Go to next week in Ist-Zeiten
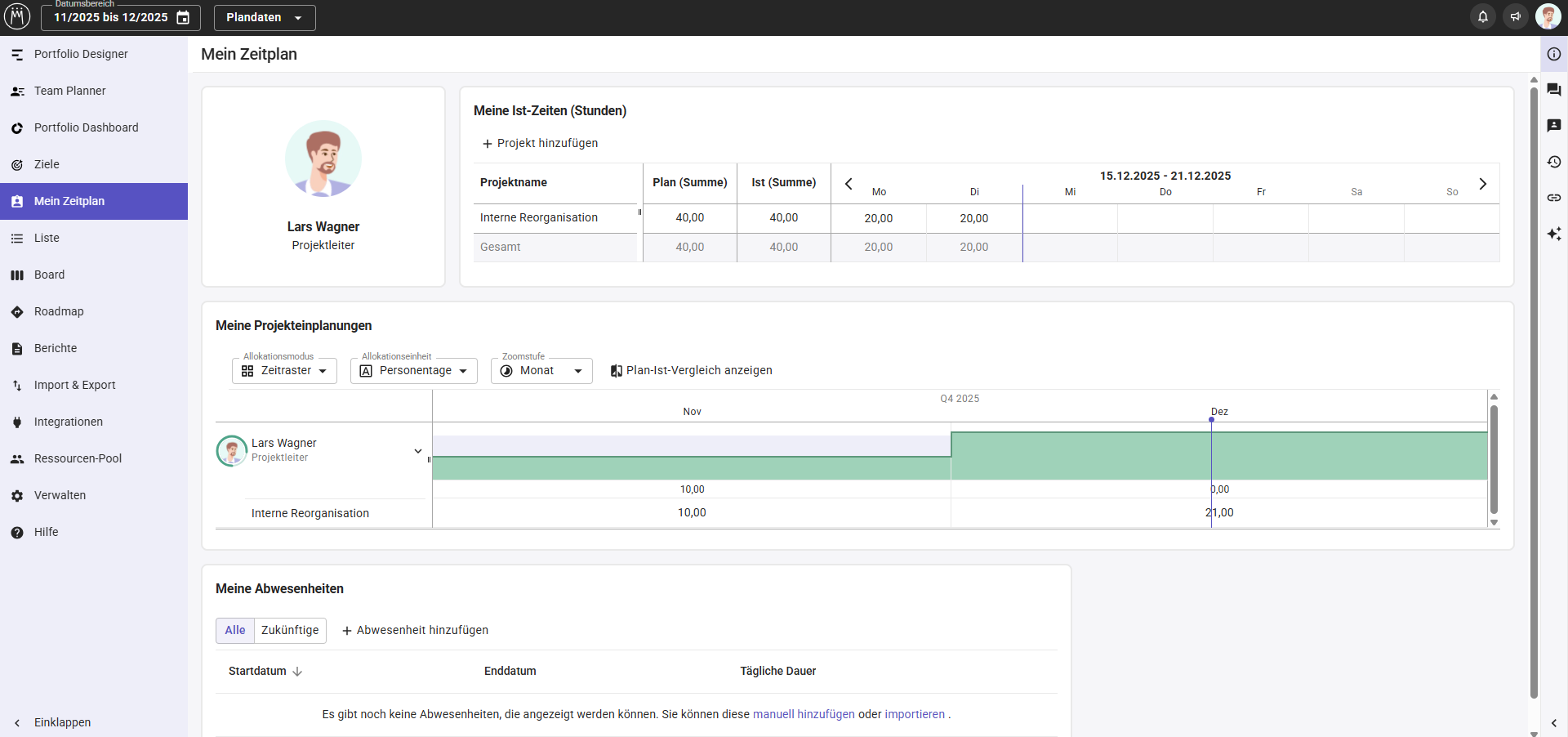Image resolution: width=1568 pixels, height=737 pixels. click(x=1482, y=184)
